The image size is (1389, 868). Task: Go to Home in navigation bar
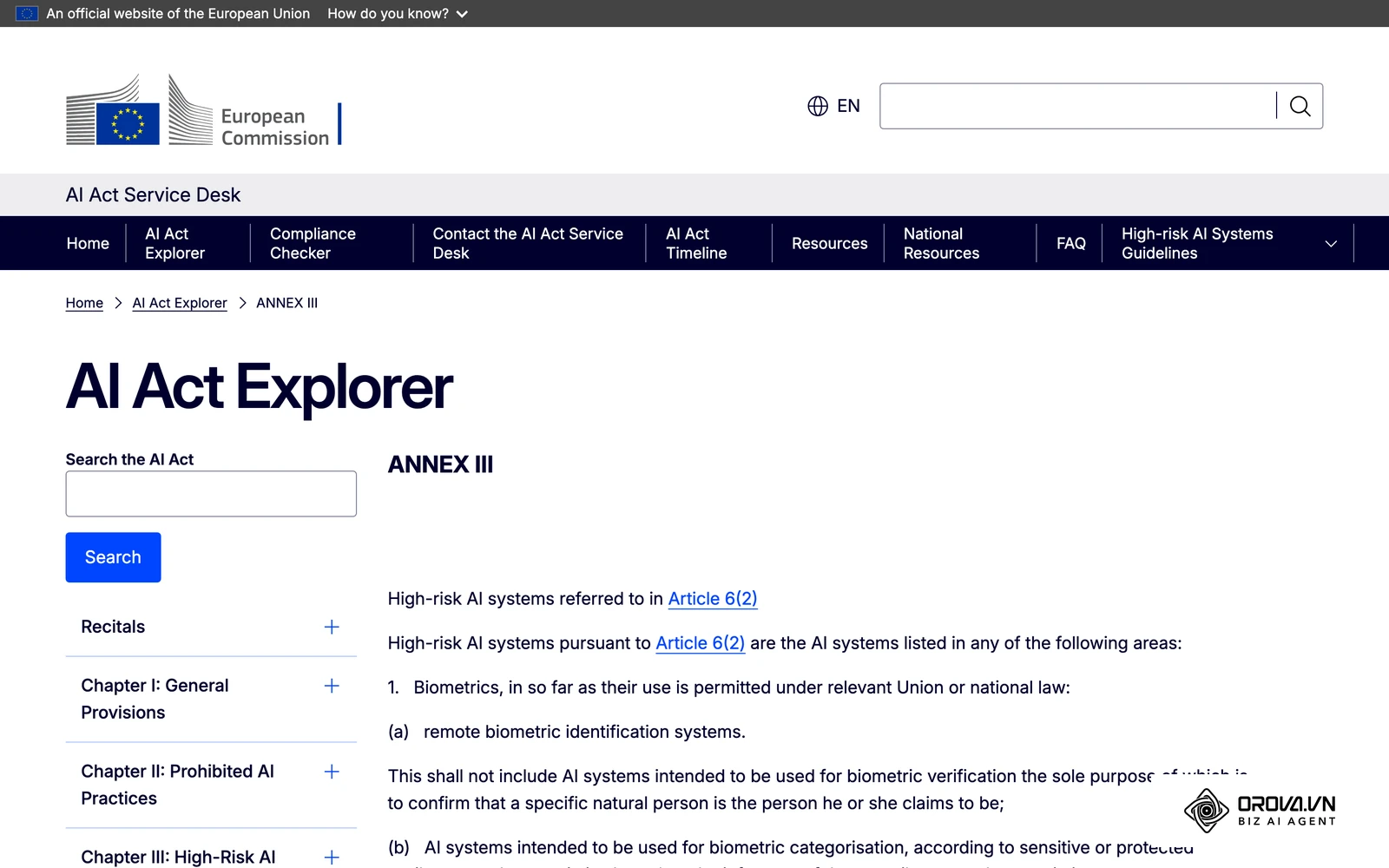coord(88,244)
